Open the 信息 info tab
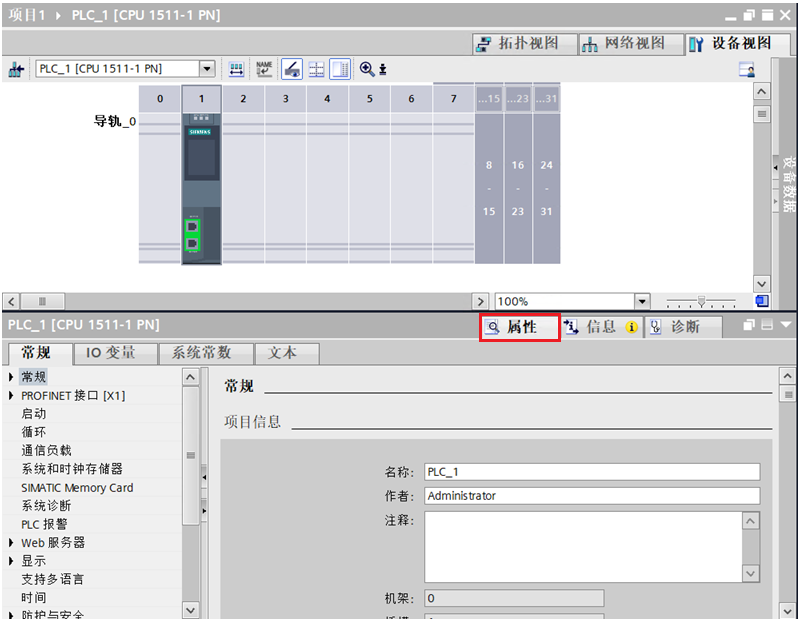The height and width of the screenshot is (619, 799). pos(600,327)
